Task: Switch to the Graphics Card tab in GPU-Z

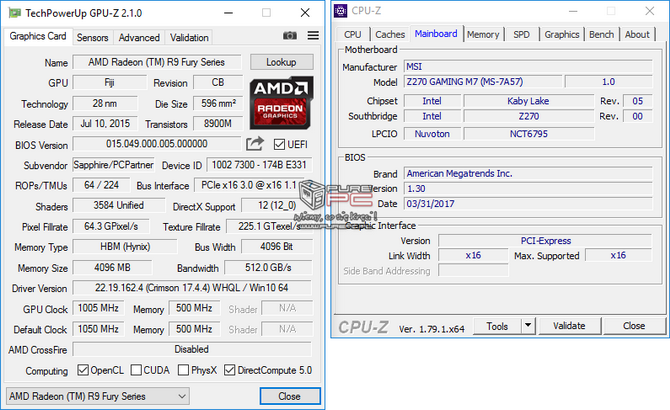Action: tap(38, 36)
